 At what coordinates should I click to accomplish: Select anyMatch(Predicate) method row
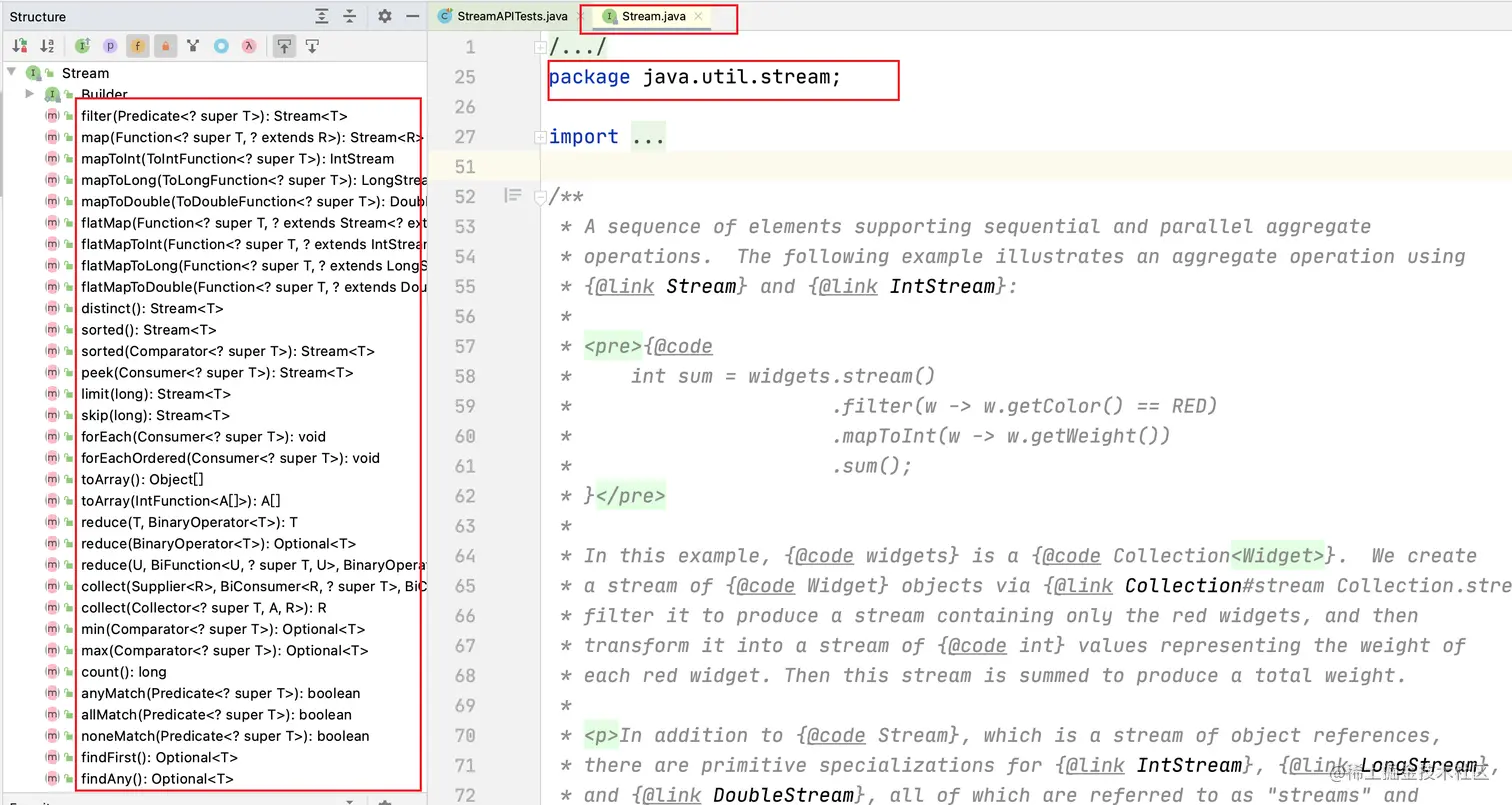221,693
